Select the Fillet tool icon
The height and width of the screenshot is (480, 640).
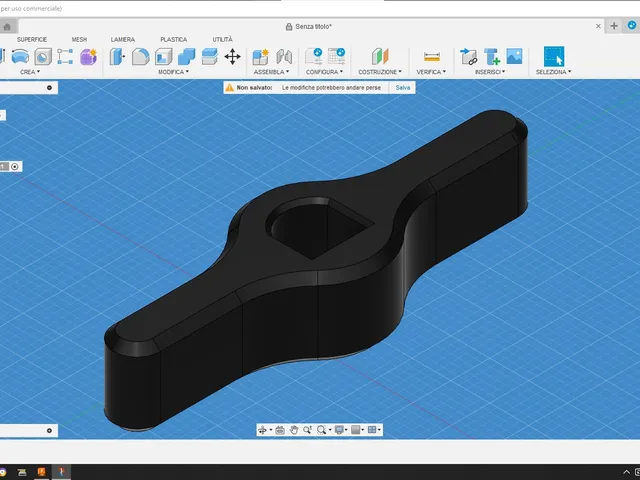[140, 56]
